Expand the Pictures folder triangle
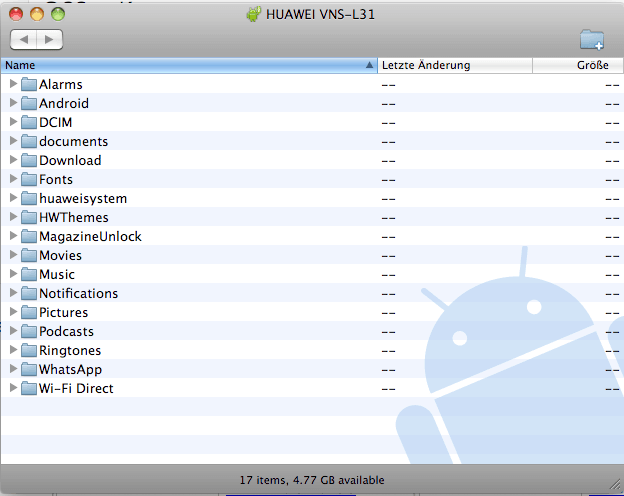This screenshot has height=496, width=624. click(x=13, y=312)
